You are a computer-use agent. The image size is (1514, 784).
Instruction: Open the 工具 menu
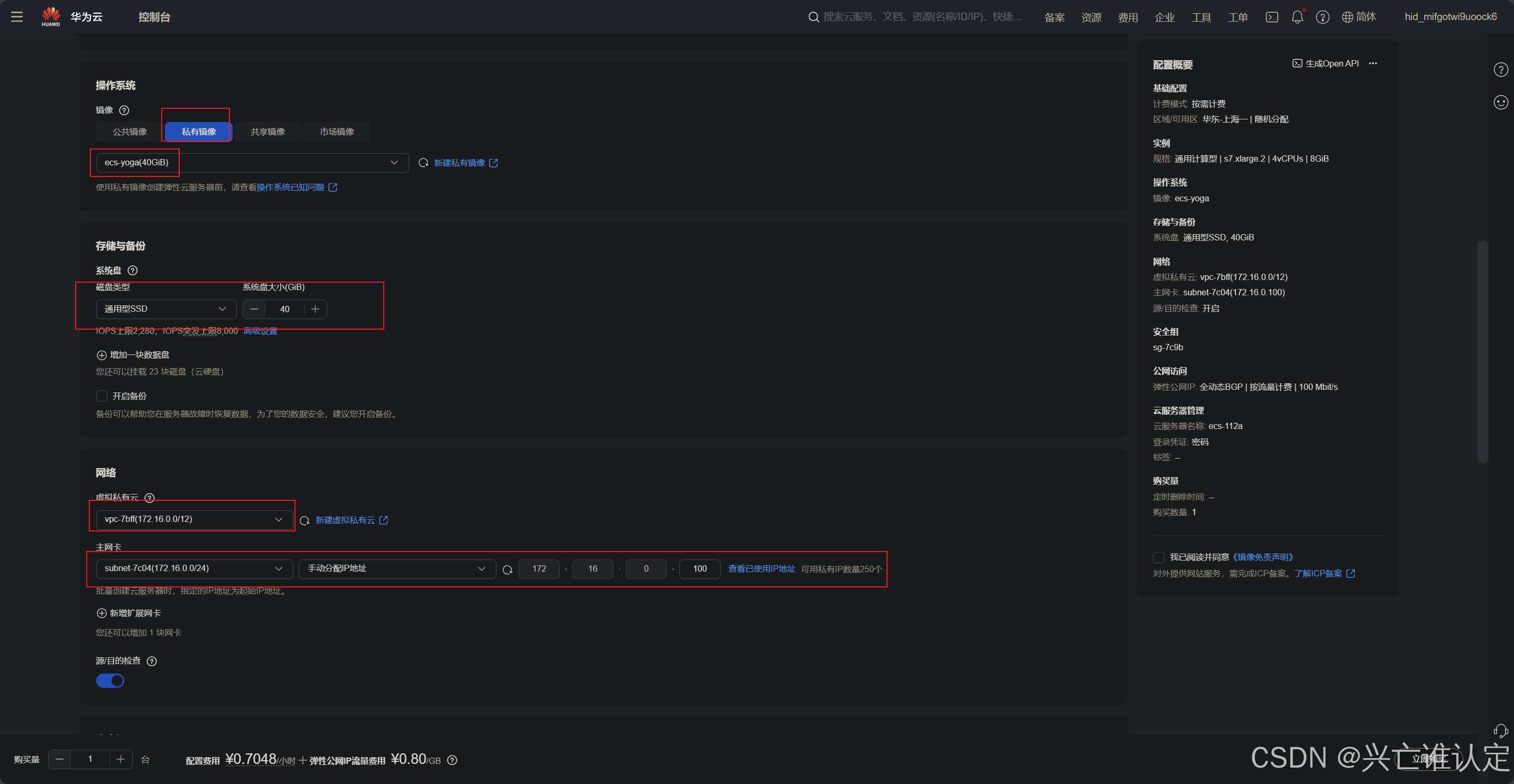pyautogui.click(x=1202, y=17)
